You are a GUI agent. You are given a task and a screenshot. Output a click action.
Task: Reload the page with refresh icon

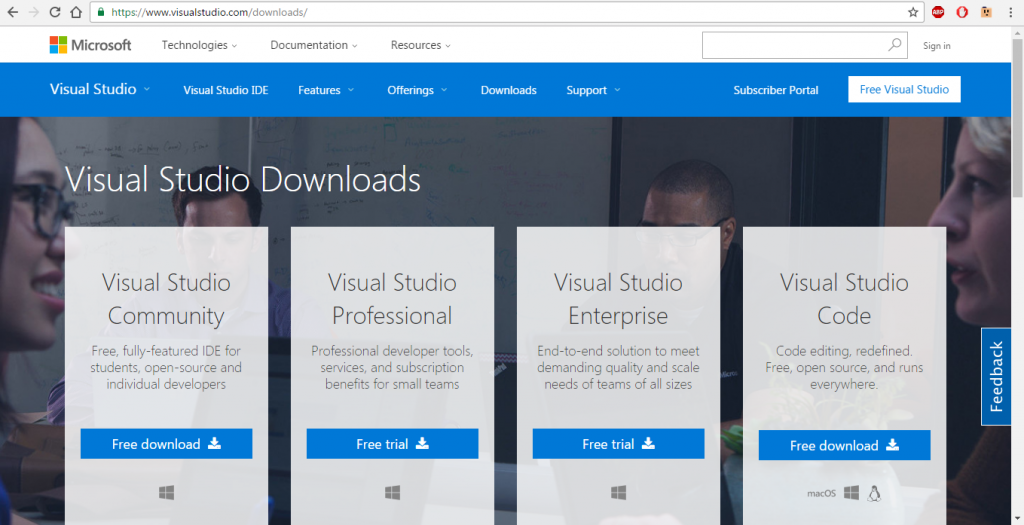click(55, 12)
